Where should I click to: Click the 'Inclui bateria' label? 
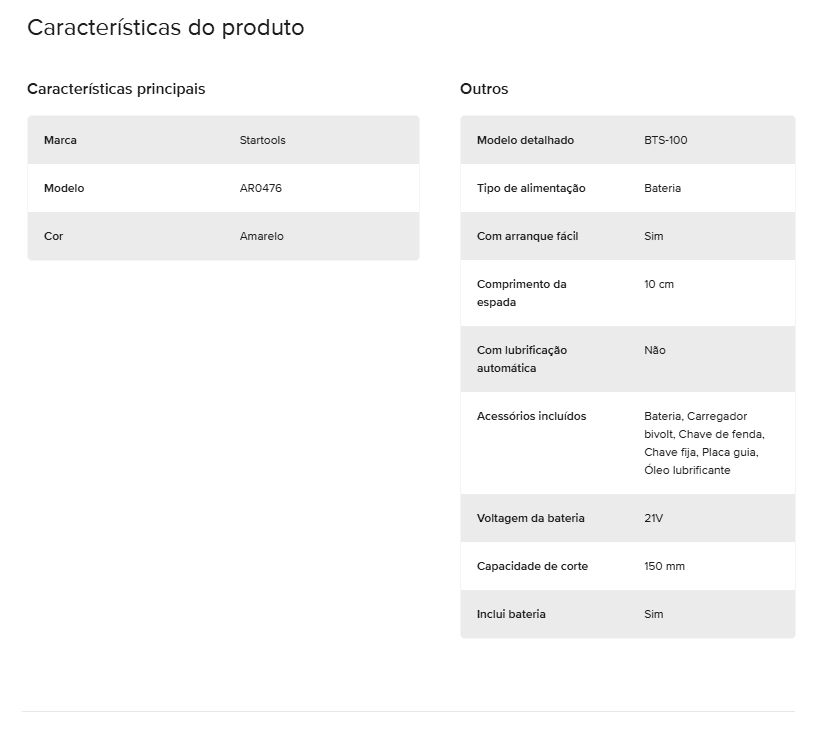511,614
